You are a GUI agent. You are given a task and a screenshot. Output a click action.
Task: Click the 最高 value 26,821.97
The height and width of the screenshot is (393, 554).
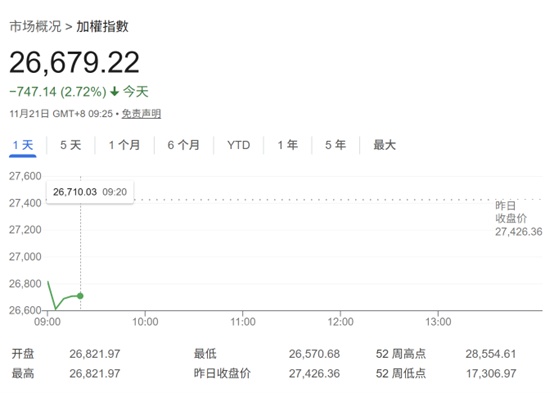95,374
